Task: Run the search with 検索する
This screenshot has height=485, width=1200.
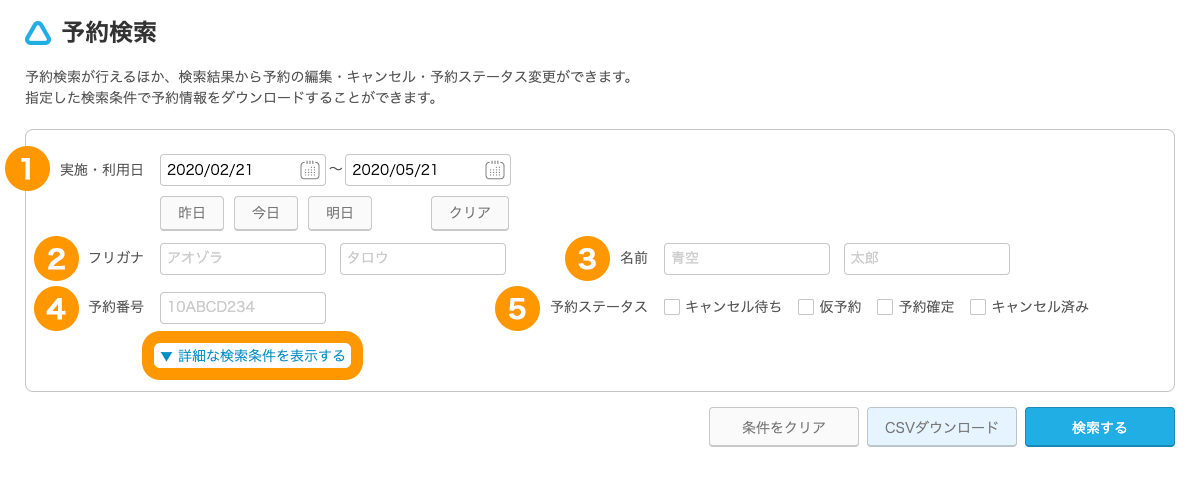Action: 1099,427
